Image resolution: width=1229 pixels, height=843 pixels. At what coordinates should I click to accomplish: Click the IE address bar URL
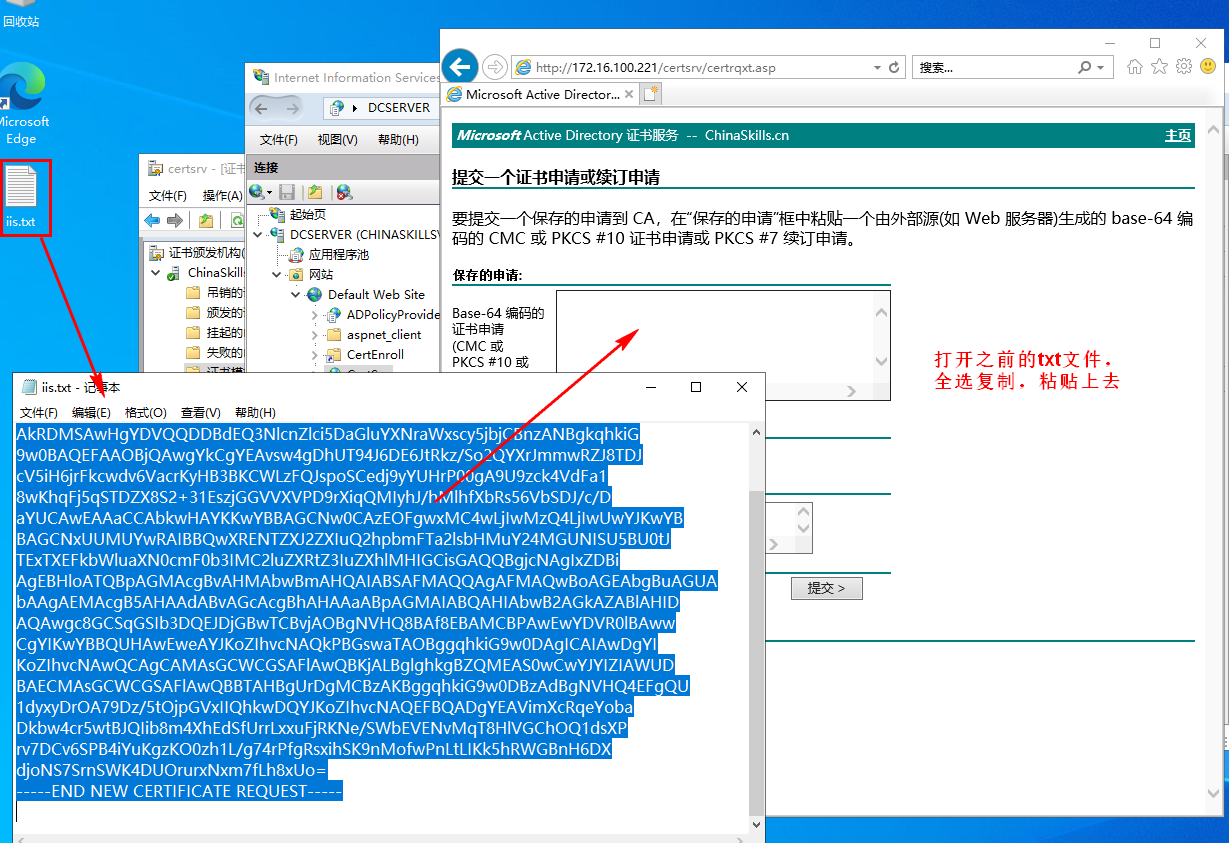click(656, 68)
